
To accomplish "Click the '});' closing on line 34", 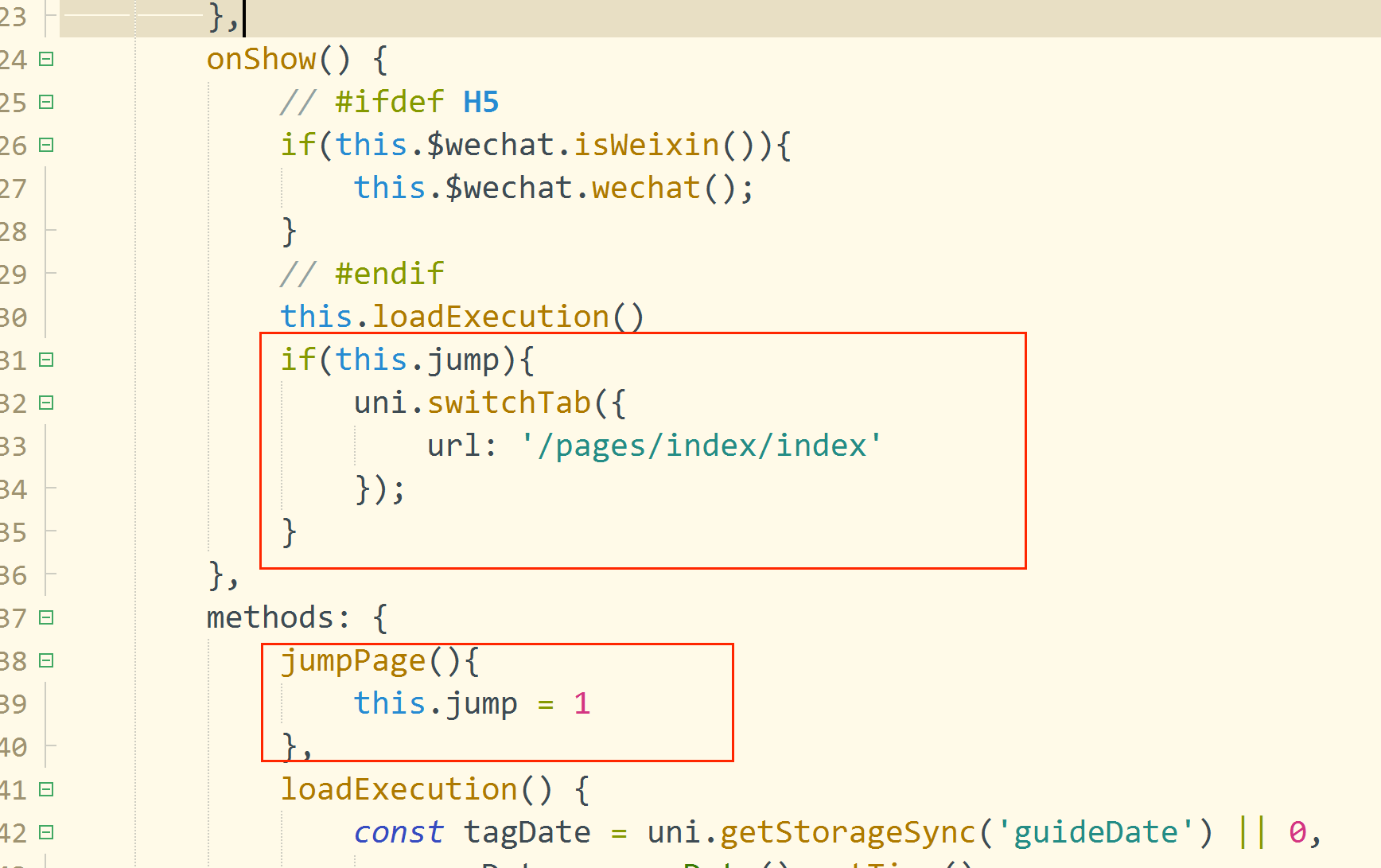I will pos(380,489).
